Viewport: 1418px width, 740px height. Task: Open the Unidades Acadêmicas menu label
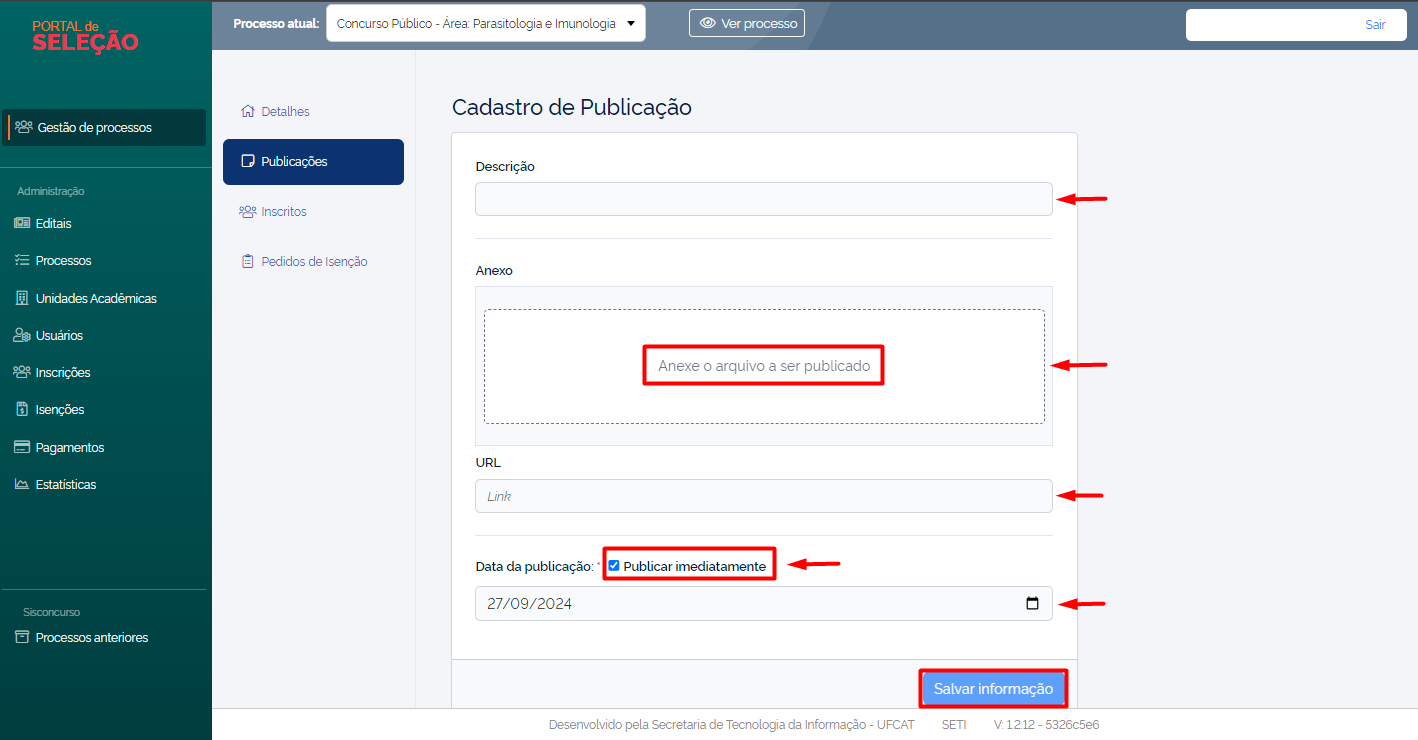96,298
